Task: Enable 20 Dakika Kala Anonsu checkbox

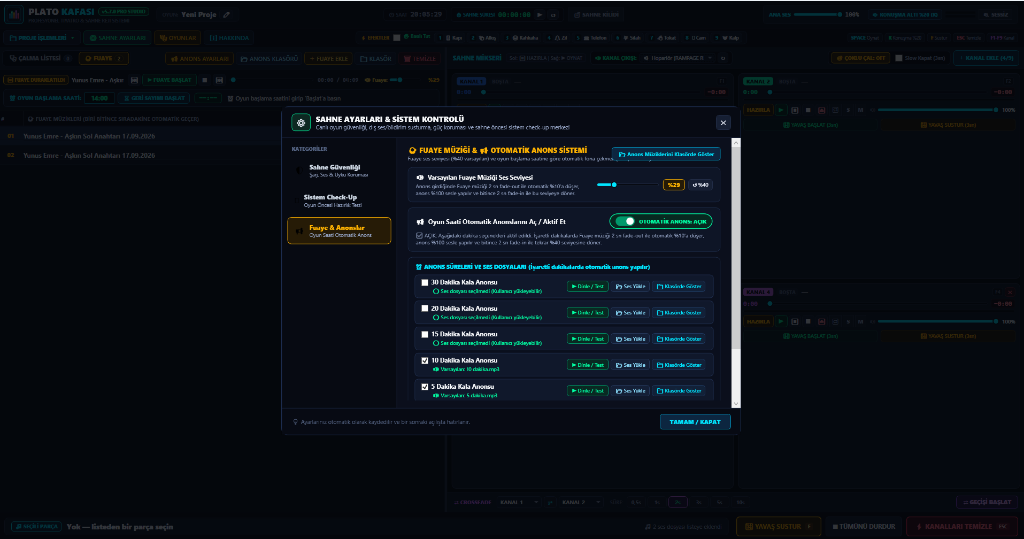Action: coord(425,308)
